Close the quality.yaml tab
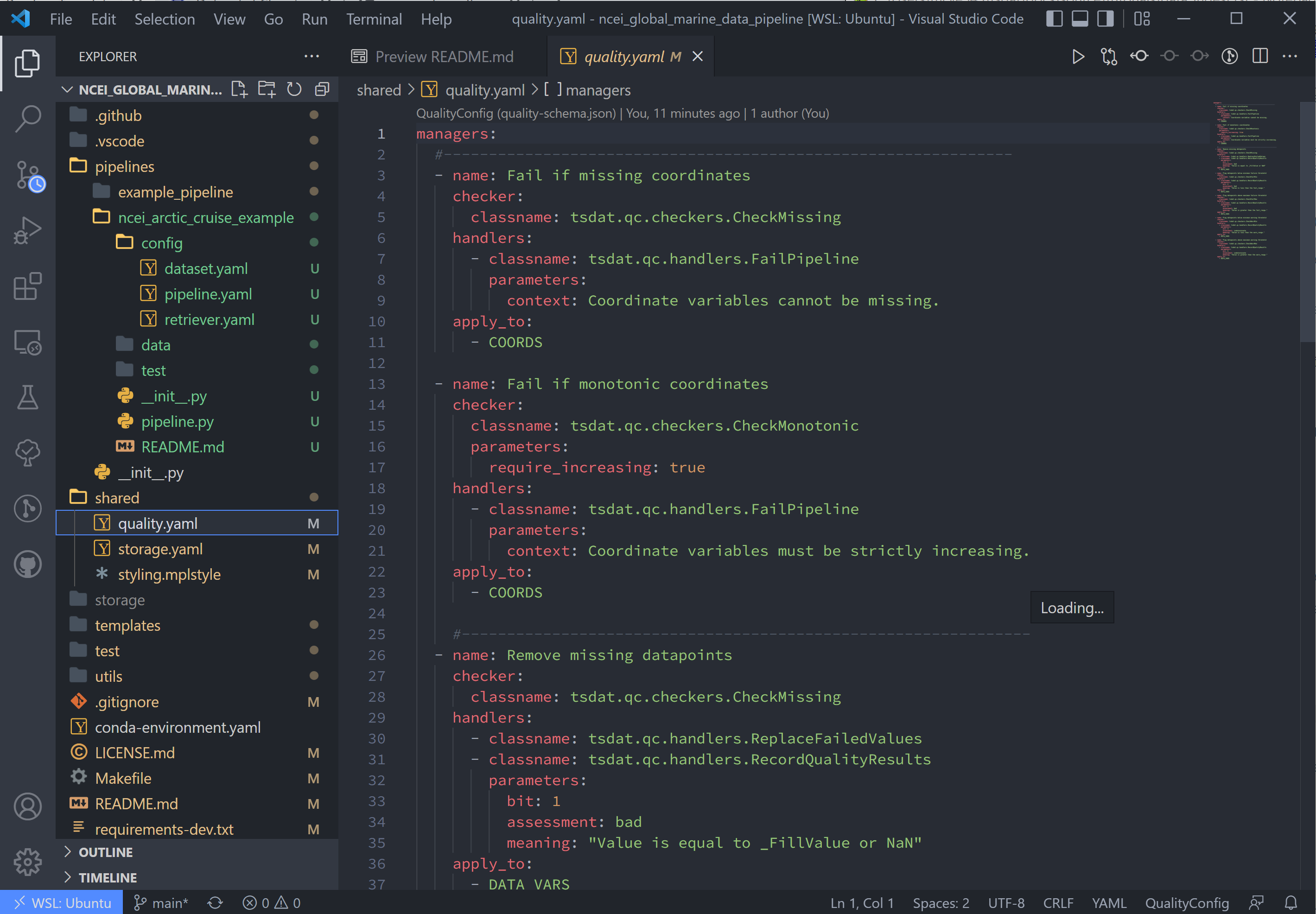Screen dimensions: 1316x914 [x=698, y=56]
